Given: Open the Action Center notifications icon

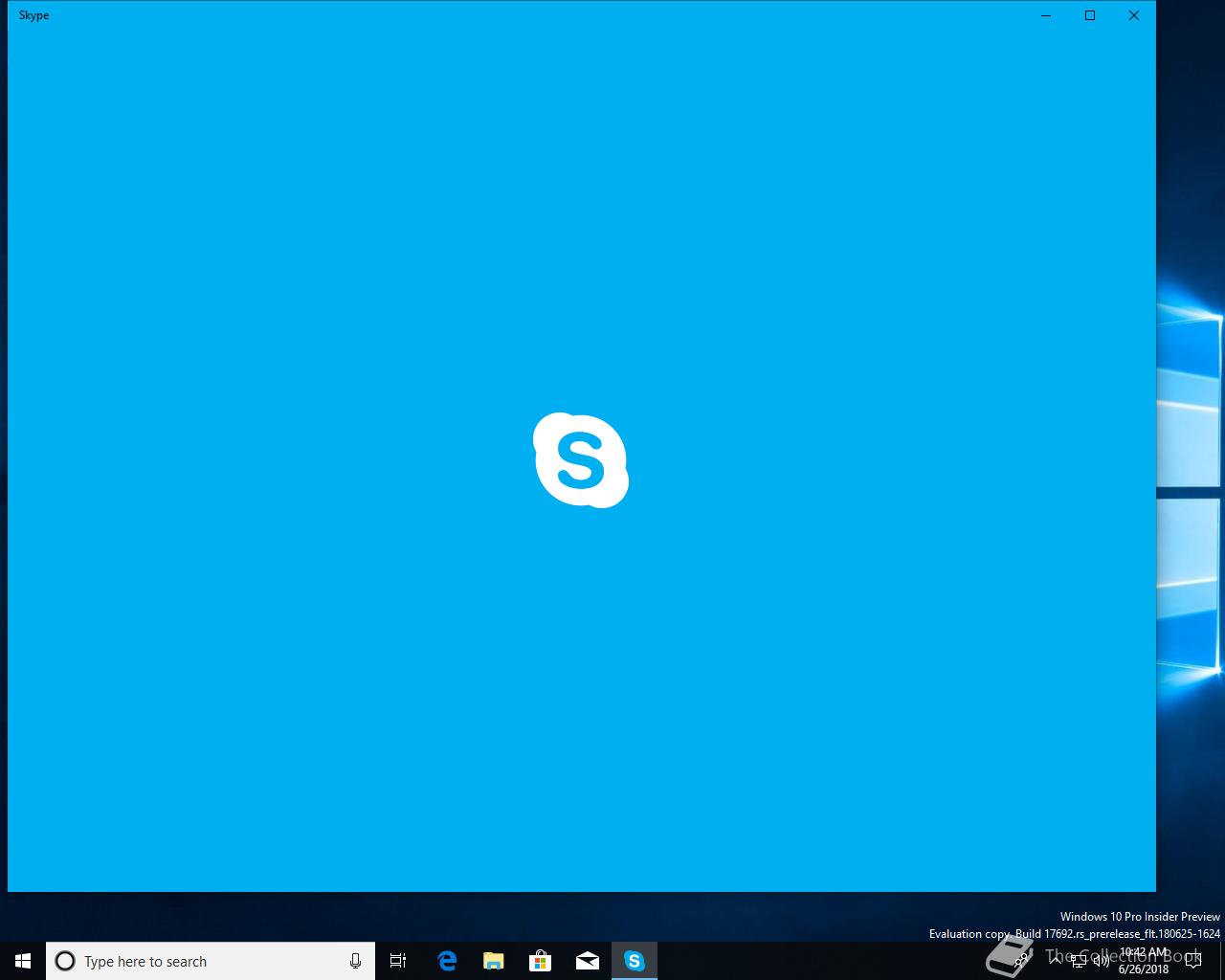Looking at the screenshot, I should pyautogui.click(x=1192, y=961).
